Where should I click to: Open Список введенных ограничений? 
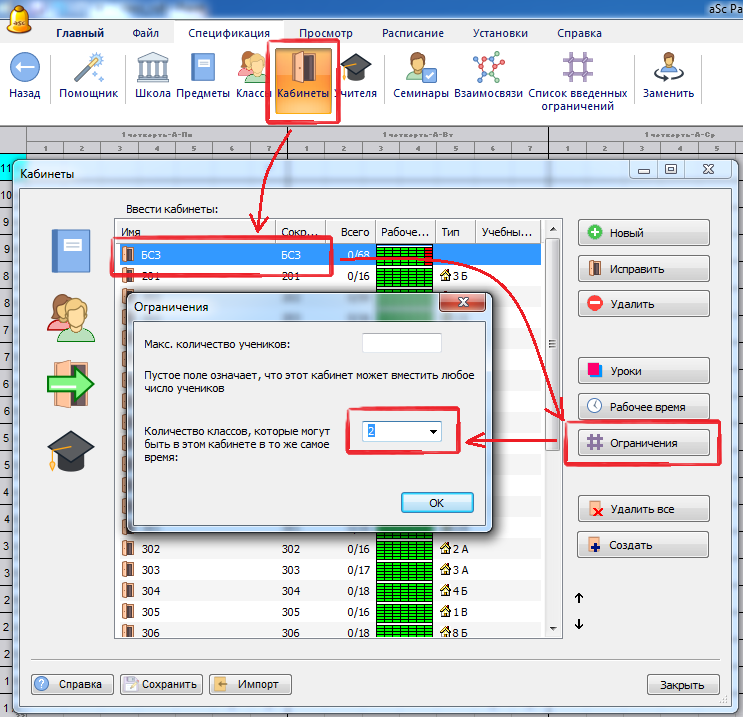click(x=578, y=69)
